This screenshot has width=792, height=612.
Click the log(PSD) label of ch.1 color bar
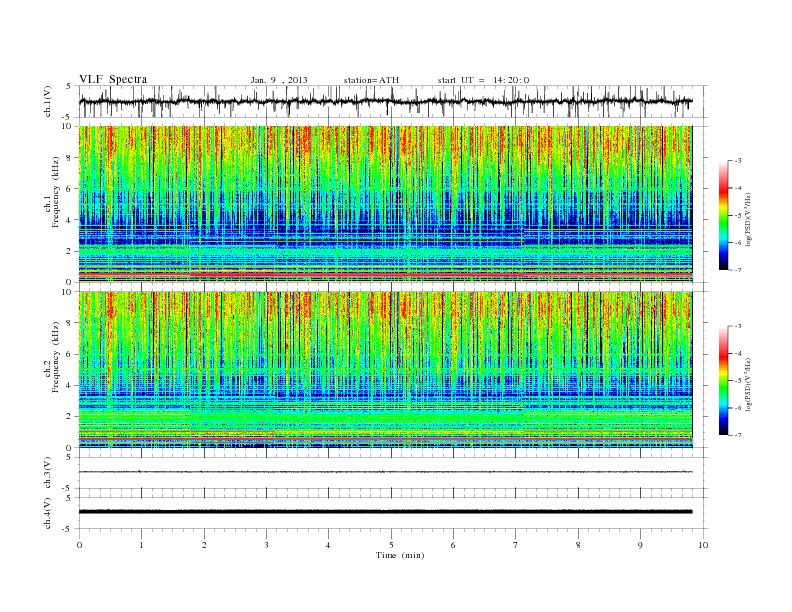click(749, 217)
